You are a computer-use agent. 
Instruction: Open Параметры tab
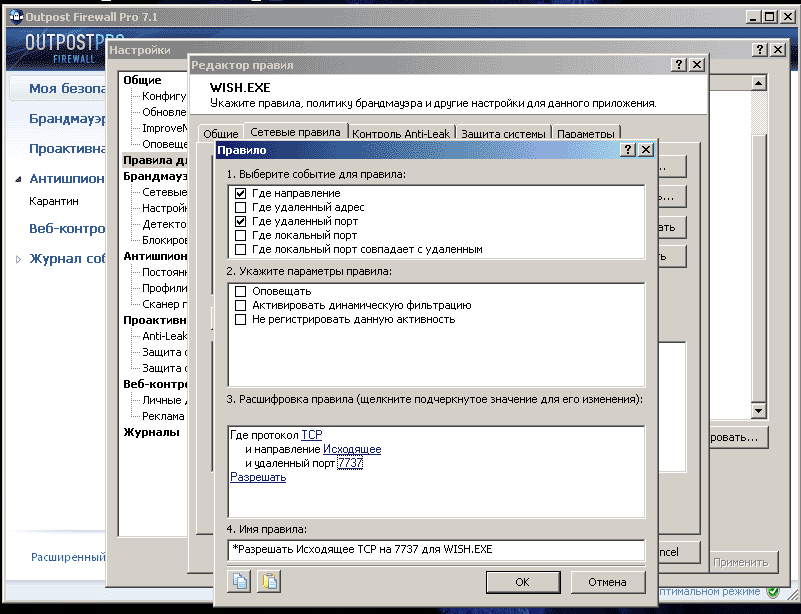(585, 134)
